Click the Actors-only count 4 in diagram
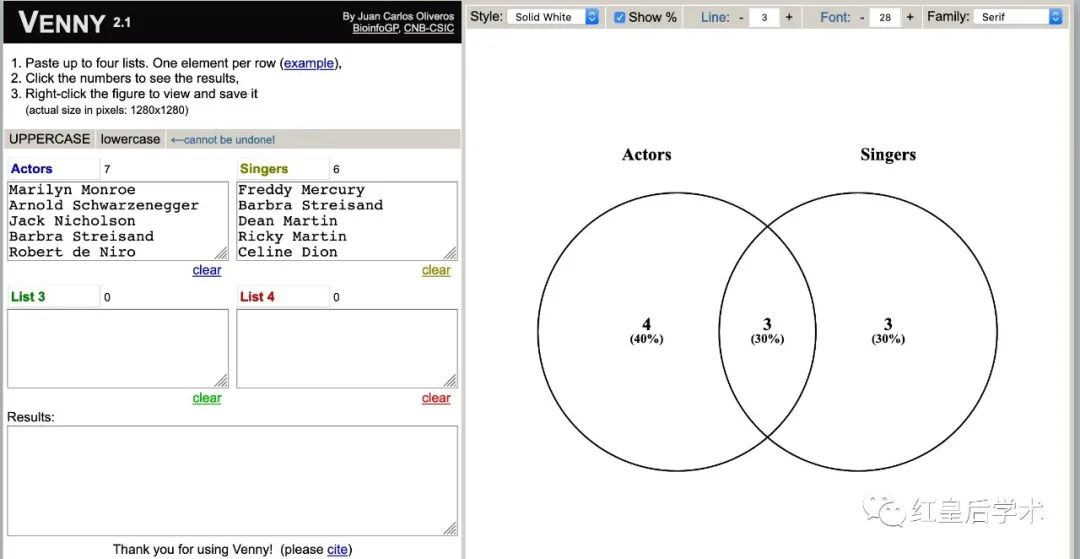The height and width of the screenshot is (559, 1080). point(646,324)
